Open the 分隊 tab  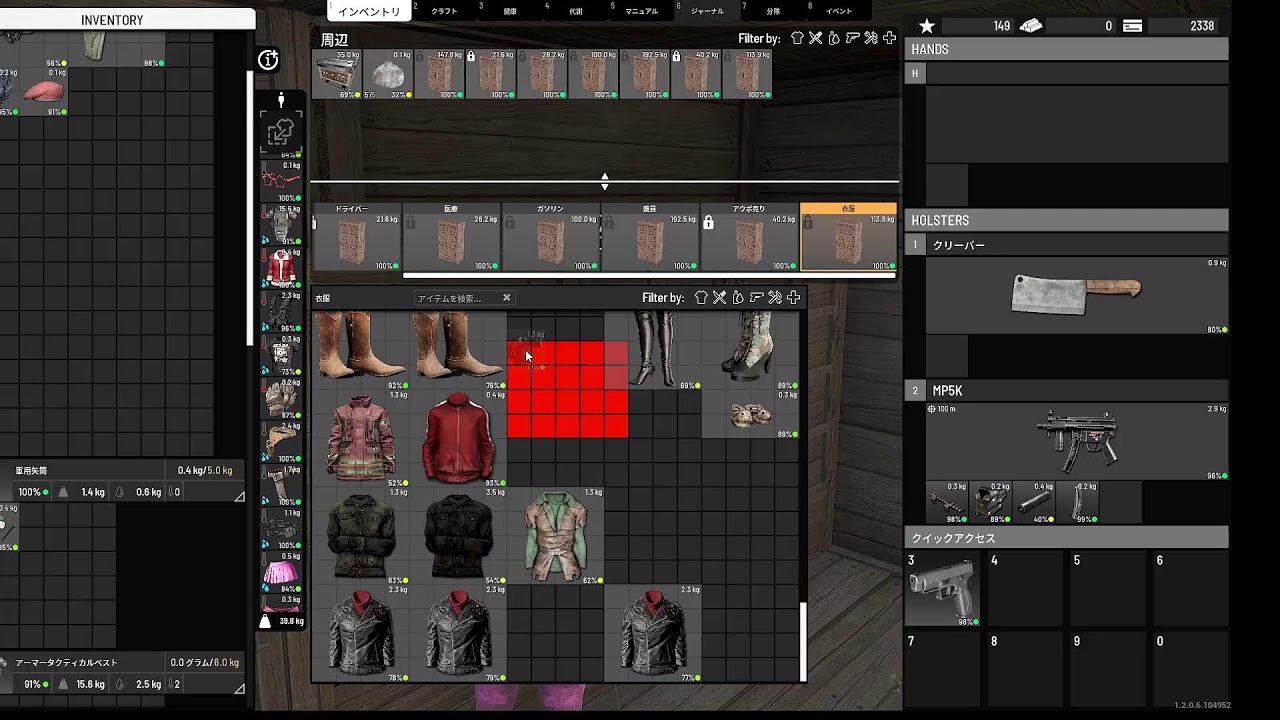pos(773,11)
